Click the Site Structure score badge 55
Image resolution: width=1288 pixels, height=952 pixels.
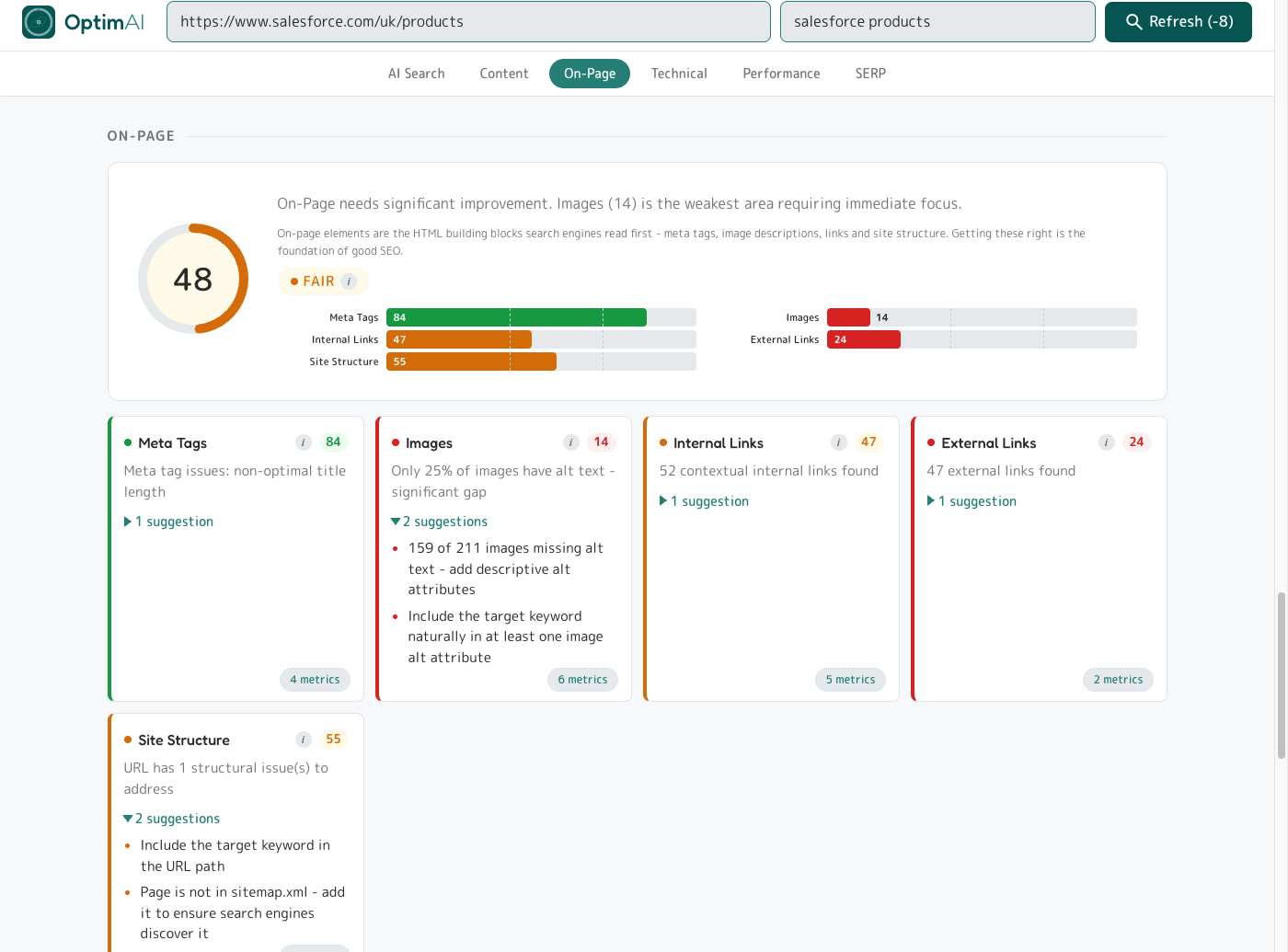tap(333, 740)
